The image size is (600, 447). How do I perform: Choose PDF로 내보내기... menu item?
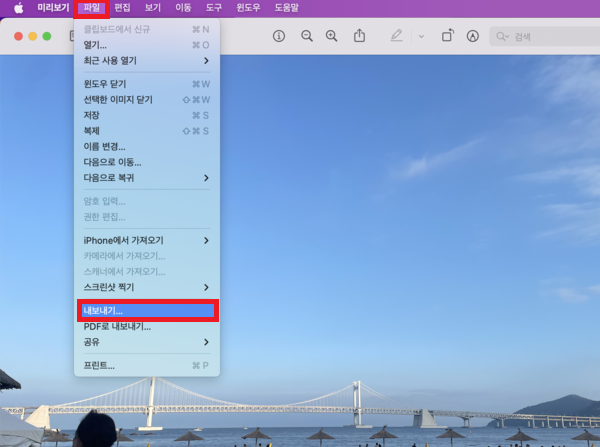[x=147, y=327]
